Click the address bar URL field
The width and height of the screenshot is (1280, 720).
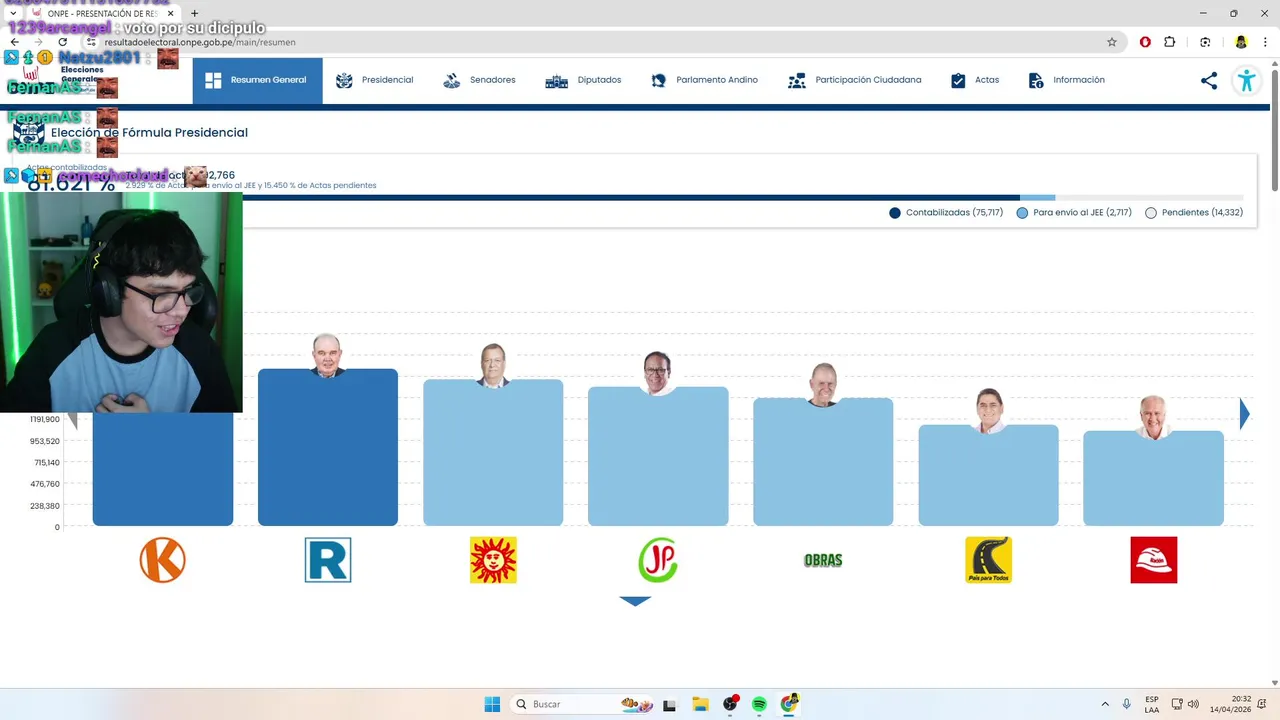tap(600, 42)
